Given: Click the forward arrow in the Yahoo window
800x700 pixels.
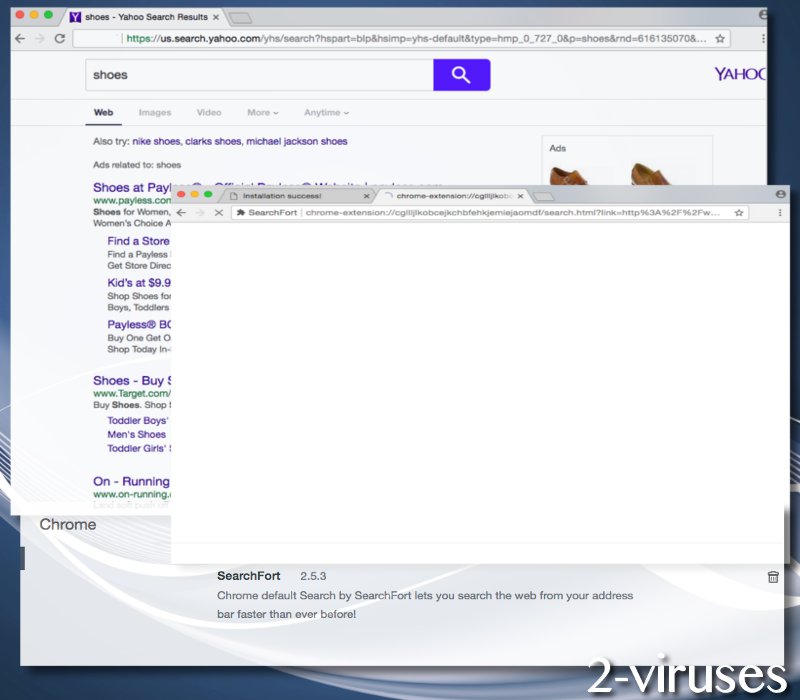Looking at the screenshot, I should 38,38.
